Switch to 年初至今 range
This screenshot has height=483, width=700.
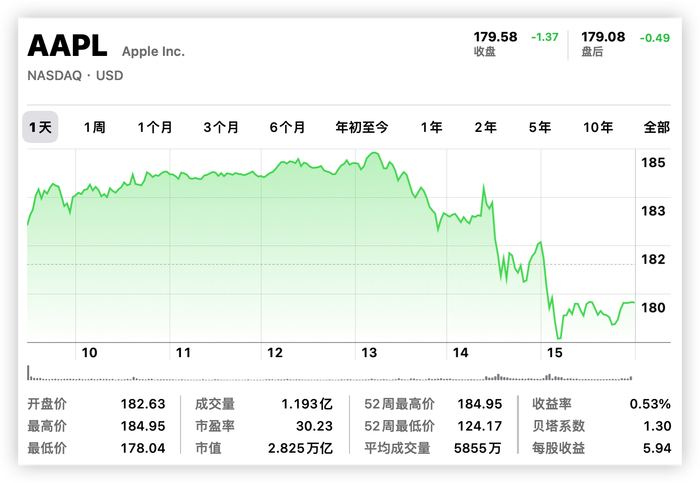click(362, 127)
